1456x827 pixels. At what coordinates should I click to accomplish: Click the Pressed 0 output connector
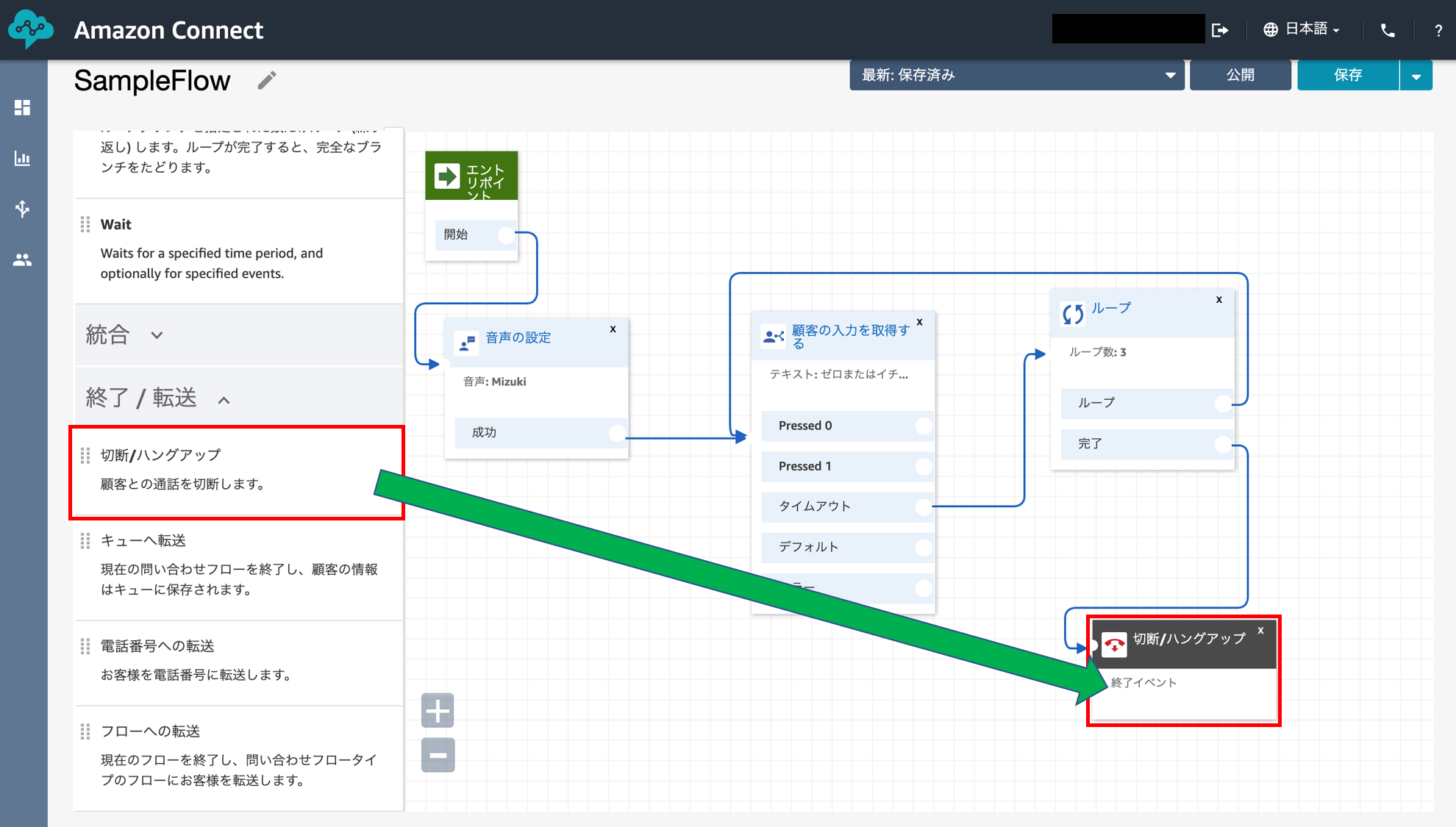coord(924,426)
